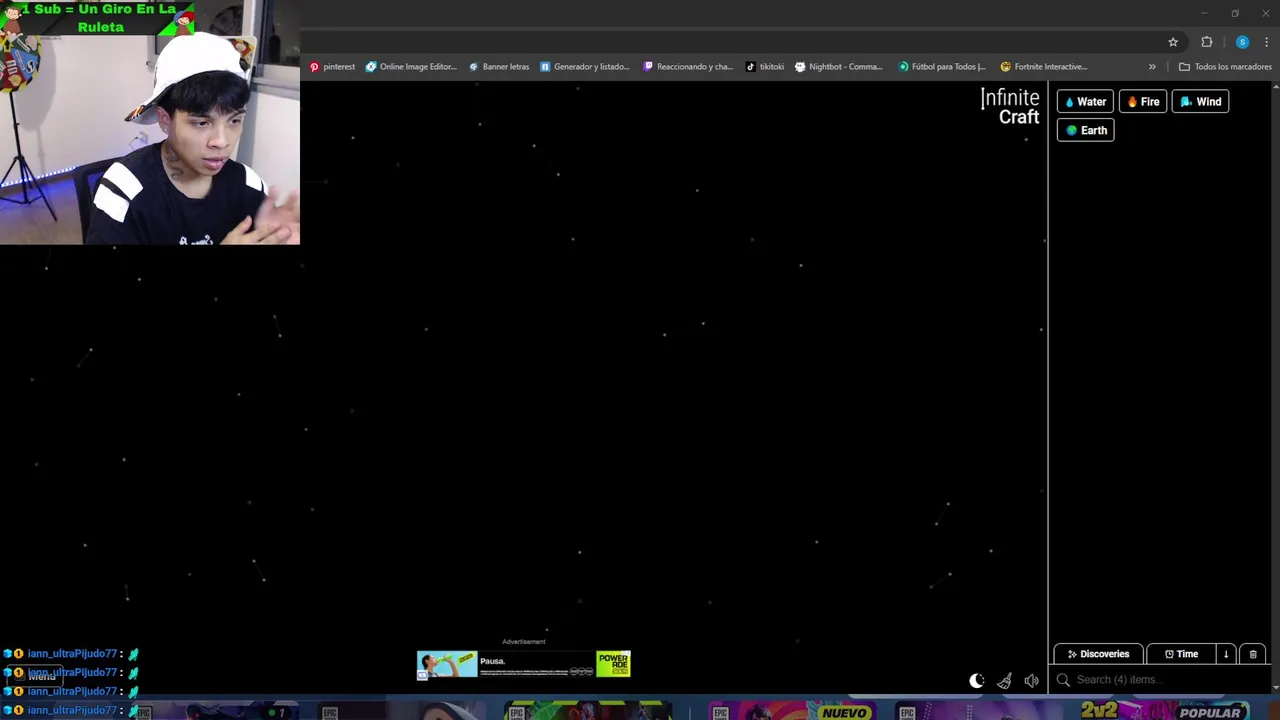Reverse sort order arrow button
The image size is (1280, 720).
[x=1226, y=654]
